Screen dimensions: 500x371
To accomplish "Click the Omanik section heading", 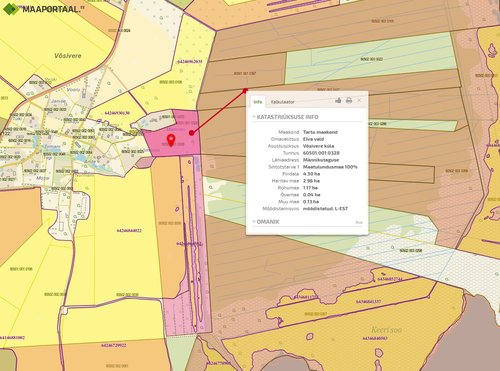I will pyautogui.click(x=268, y=222).
